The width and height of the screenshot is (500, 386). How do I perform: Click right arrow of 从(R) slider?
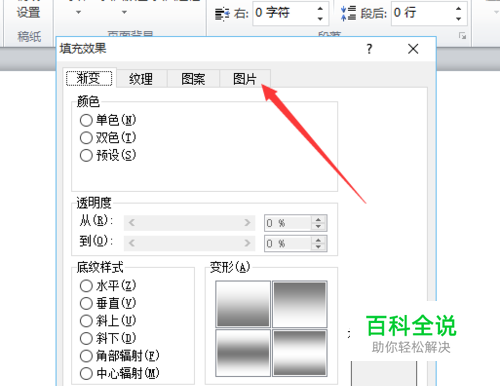[247, 223]
